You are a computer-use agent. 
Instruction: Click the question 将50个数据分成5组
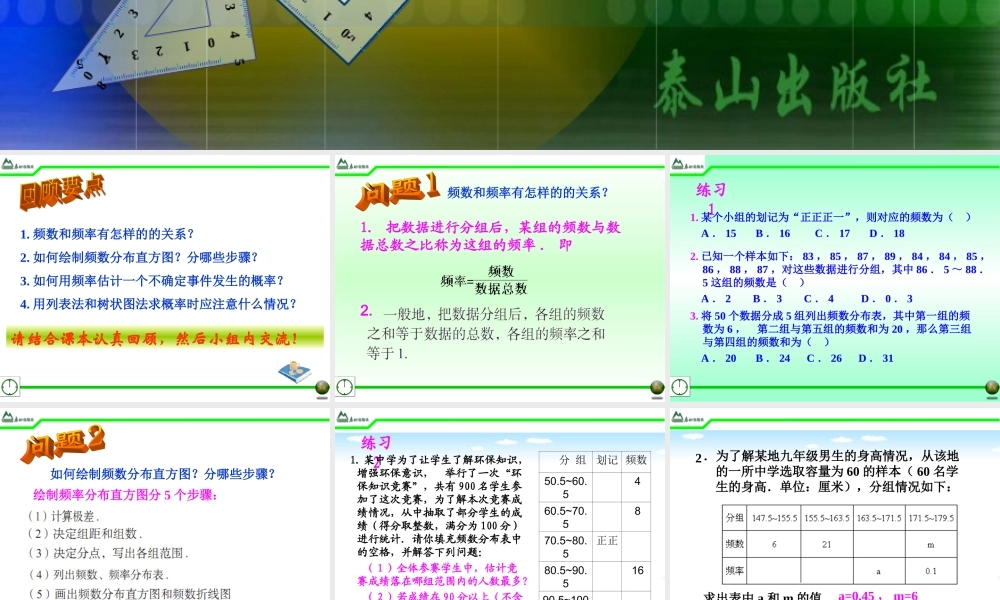pyautogui.click(x=831, y=328)
